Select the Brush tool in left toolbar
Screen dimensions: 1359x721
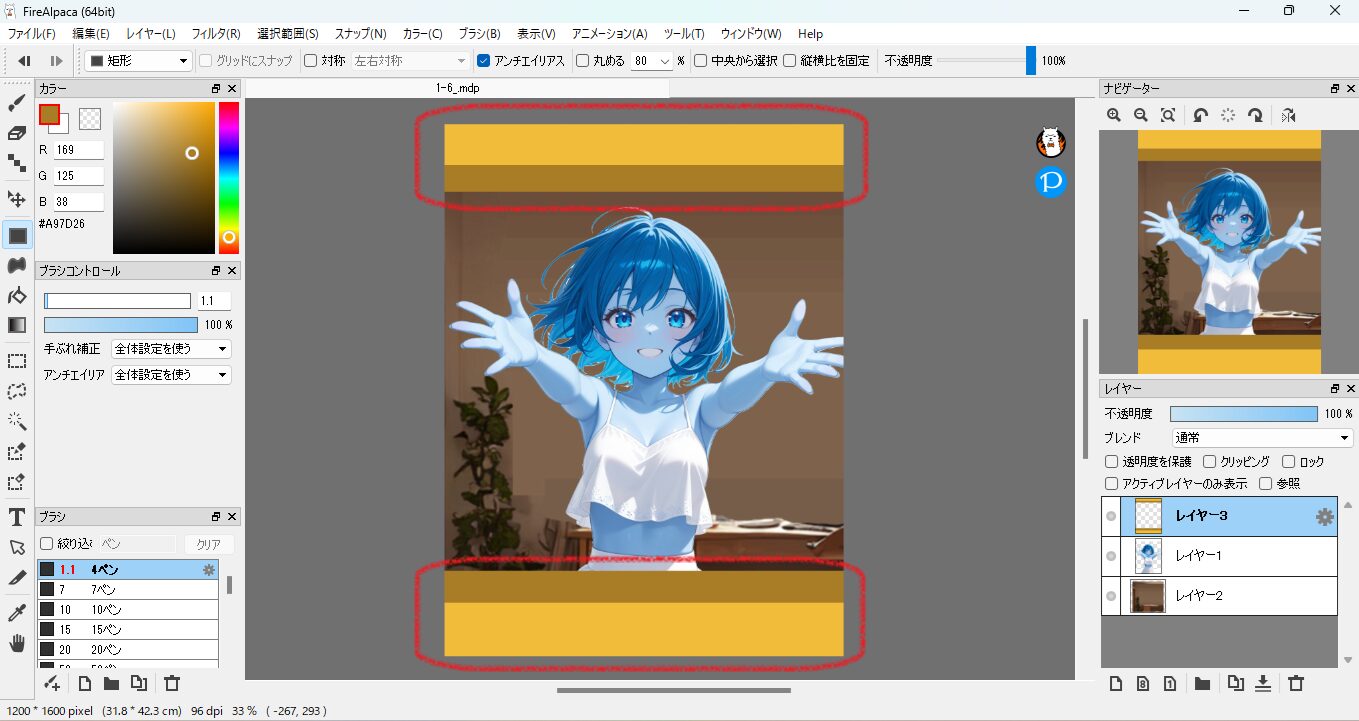[x=17, y=103]
